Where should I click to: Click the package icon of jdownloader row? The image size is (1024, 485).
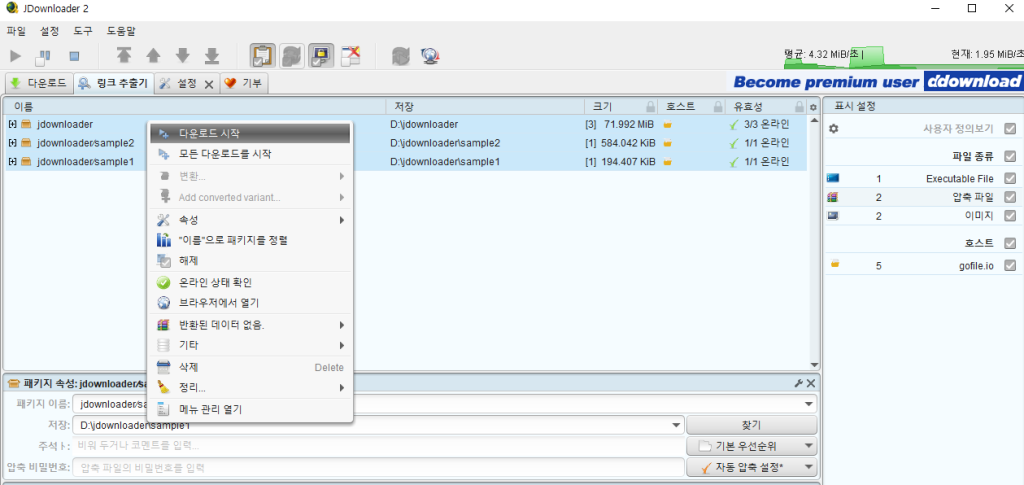[27, 124]
